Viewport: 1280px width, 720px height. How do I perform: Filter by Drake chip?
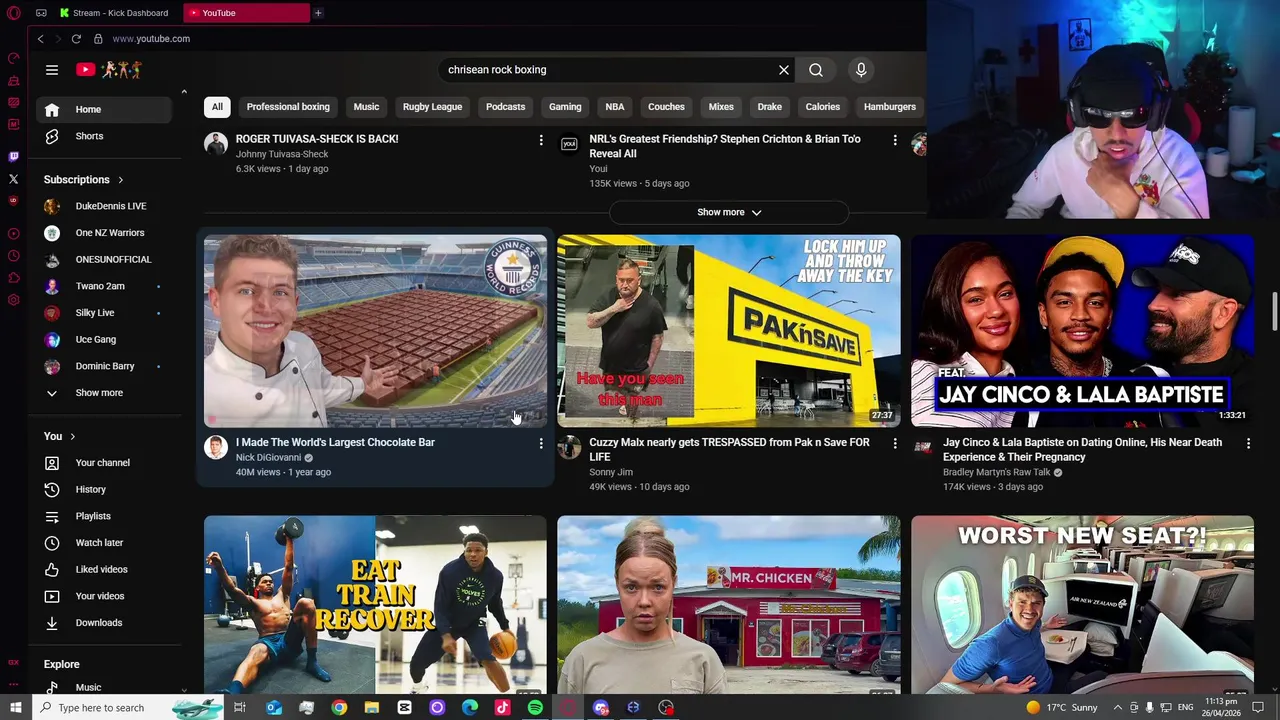coord(770,107)
